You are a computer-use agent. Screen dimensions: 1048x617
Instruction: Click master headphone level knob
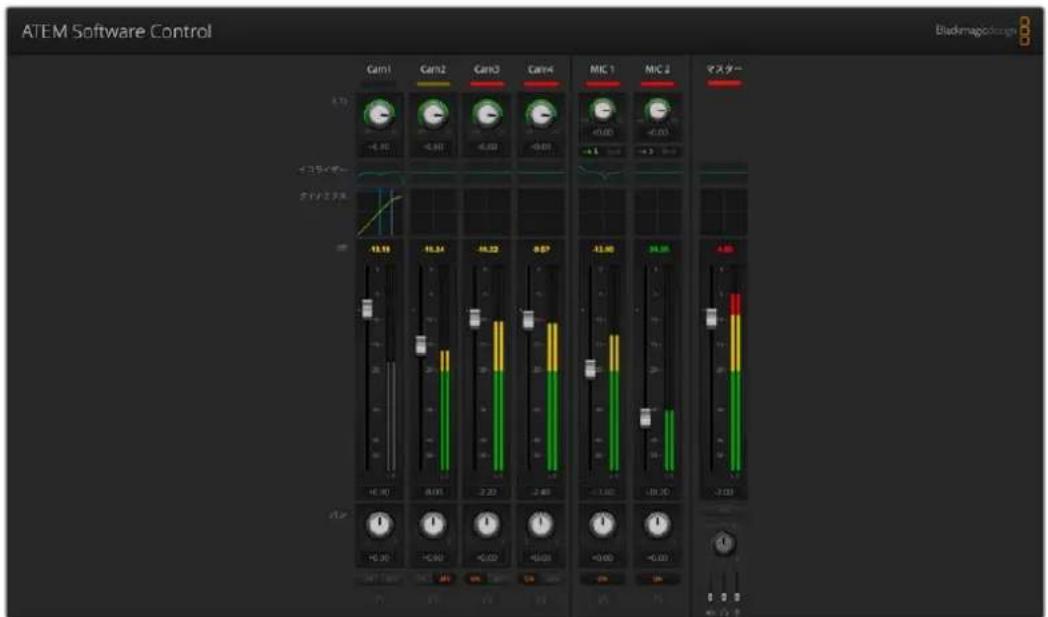pyautogui.click(x=724, y=544)
